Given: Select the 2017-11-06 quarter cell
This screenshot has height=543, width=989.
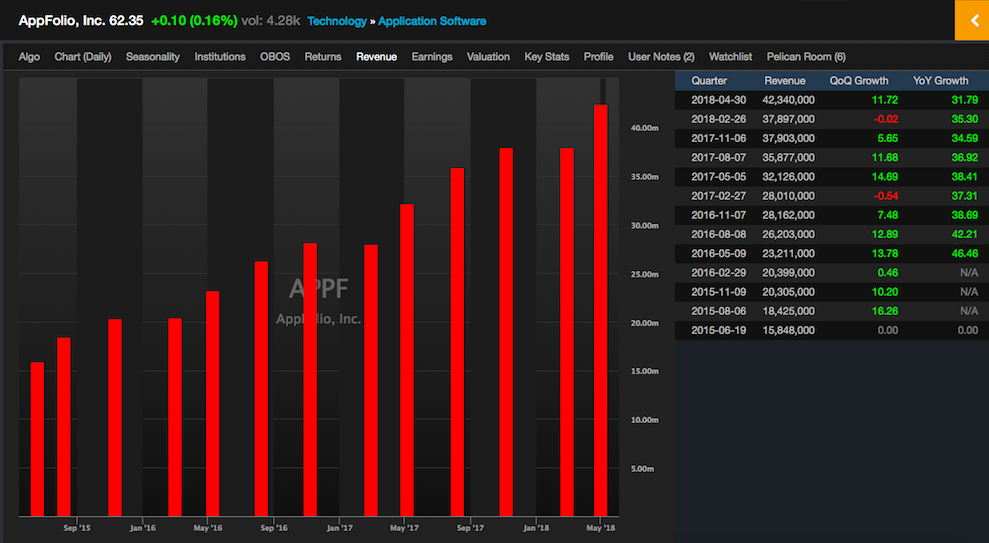Looking at the screenshot, I should click(x=718, y=138).
